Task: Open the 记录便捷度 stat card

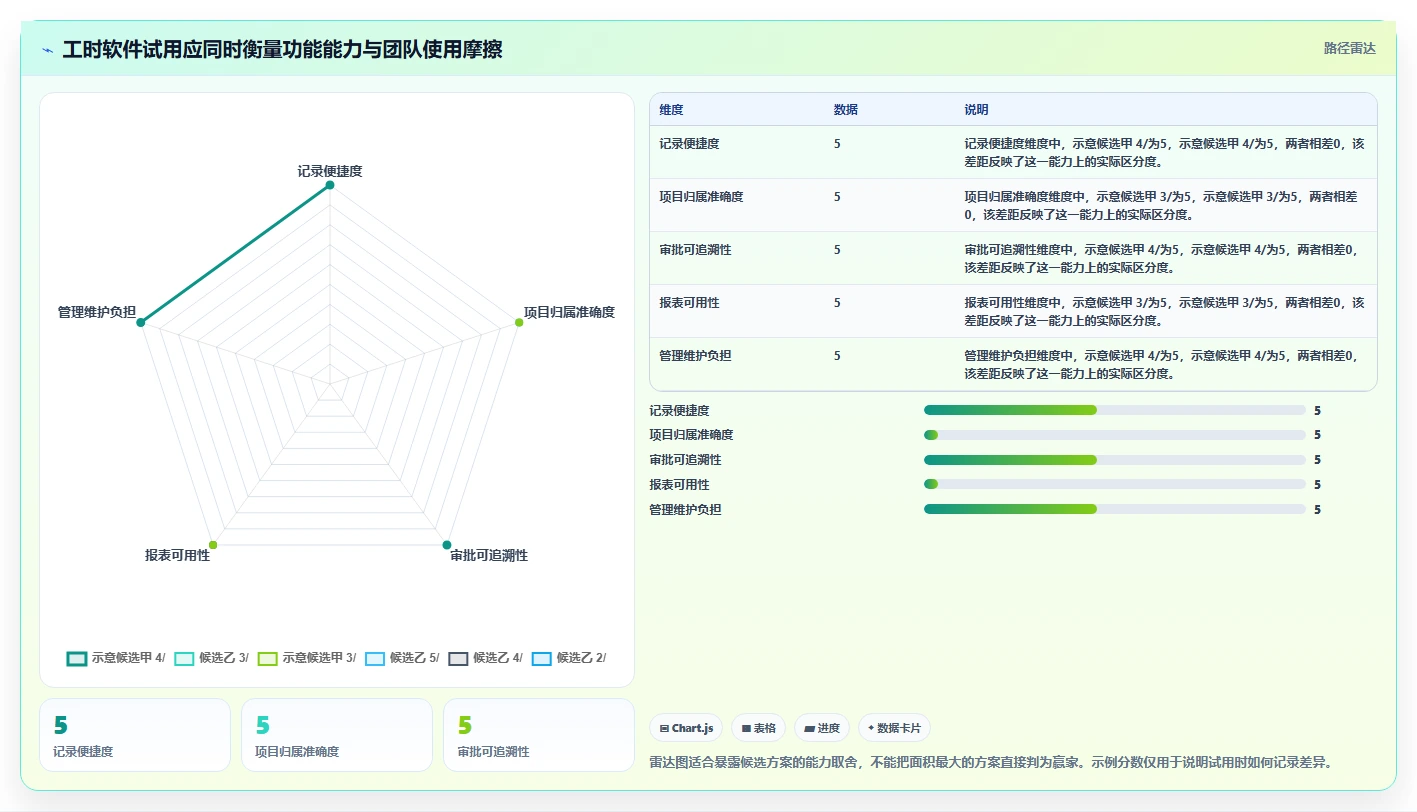Action: (x=135, y=735)
